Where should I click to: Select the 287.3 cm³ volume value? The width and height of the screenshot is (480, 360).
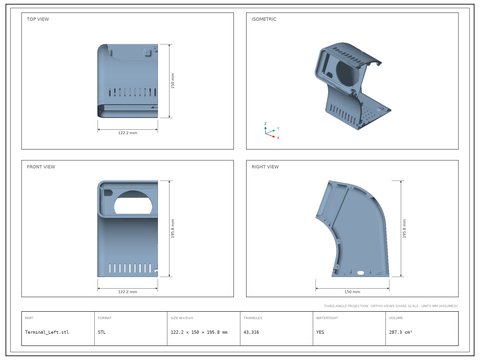point(400,332)
